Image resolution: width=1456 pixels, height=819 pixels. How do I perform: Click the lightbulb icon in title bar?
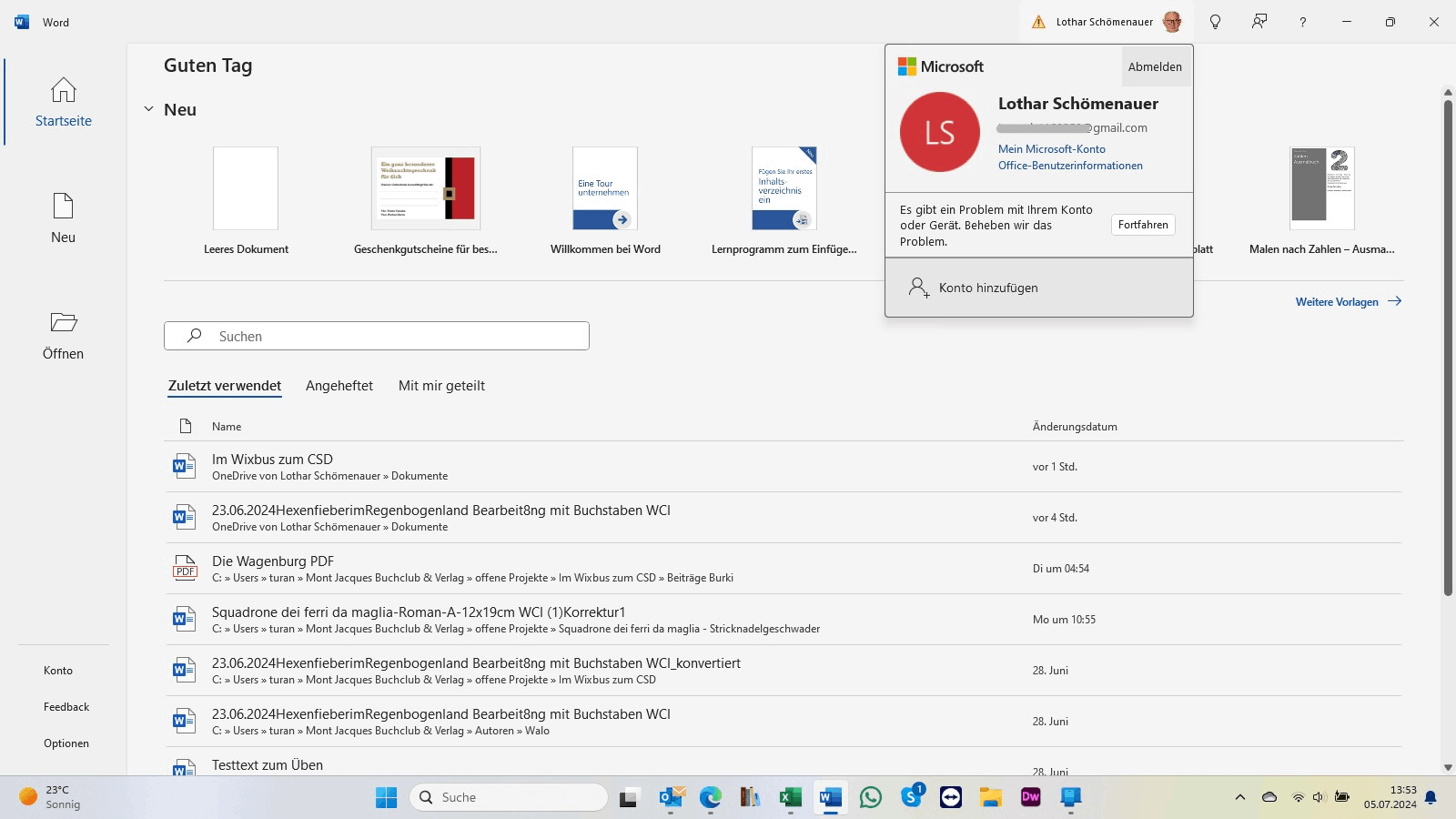(x=1215, y=22)
